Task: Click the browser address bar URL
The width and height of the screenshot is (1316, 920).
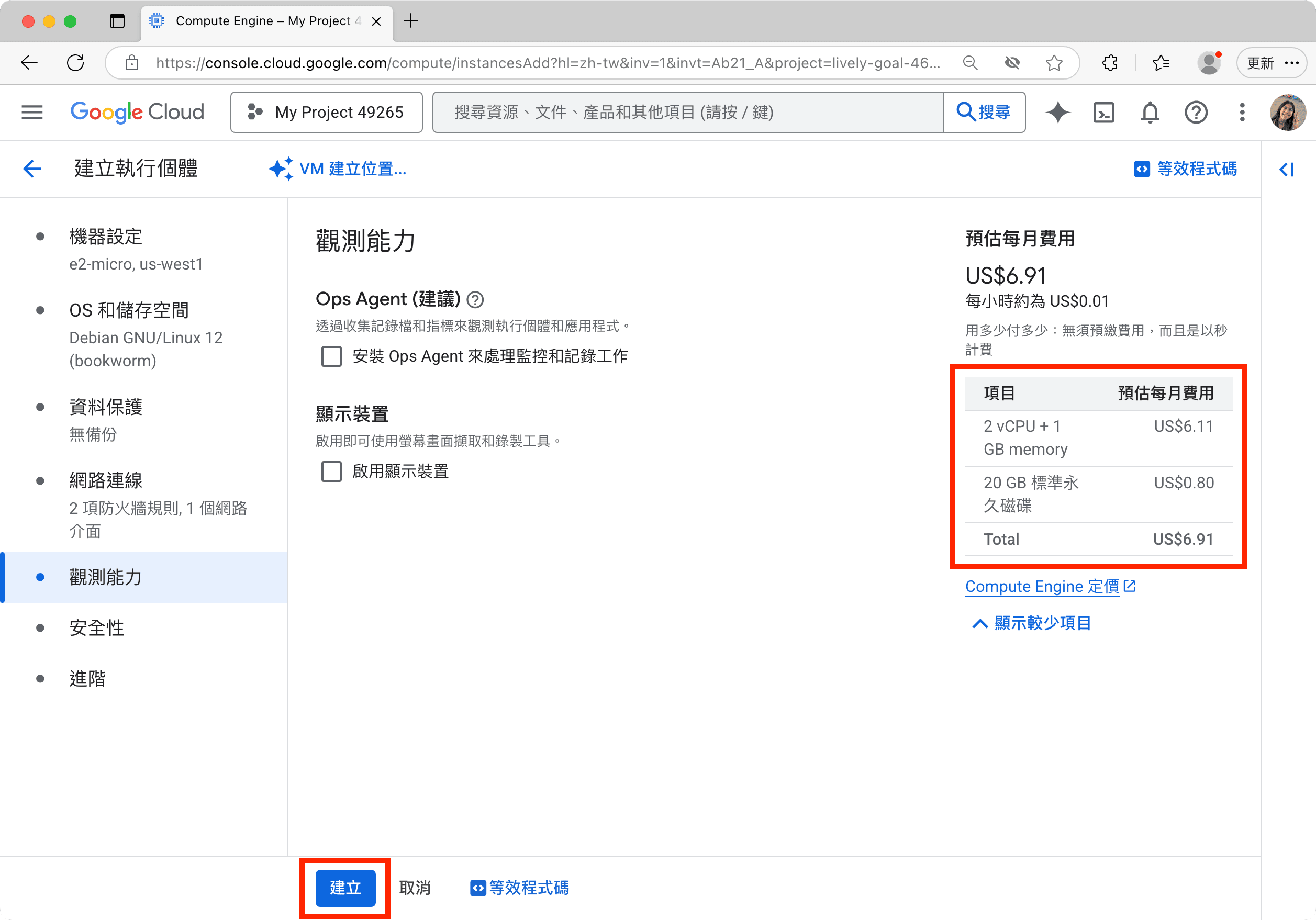Action: click(x=548, y=62)
